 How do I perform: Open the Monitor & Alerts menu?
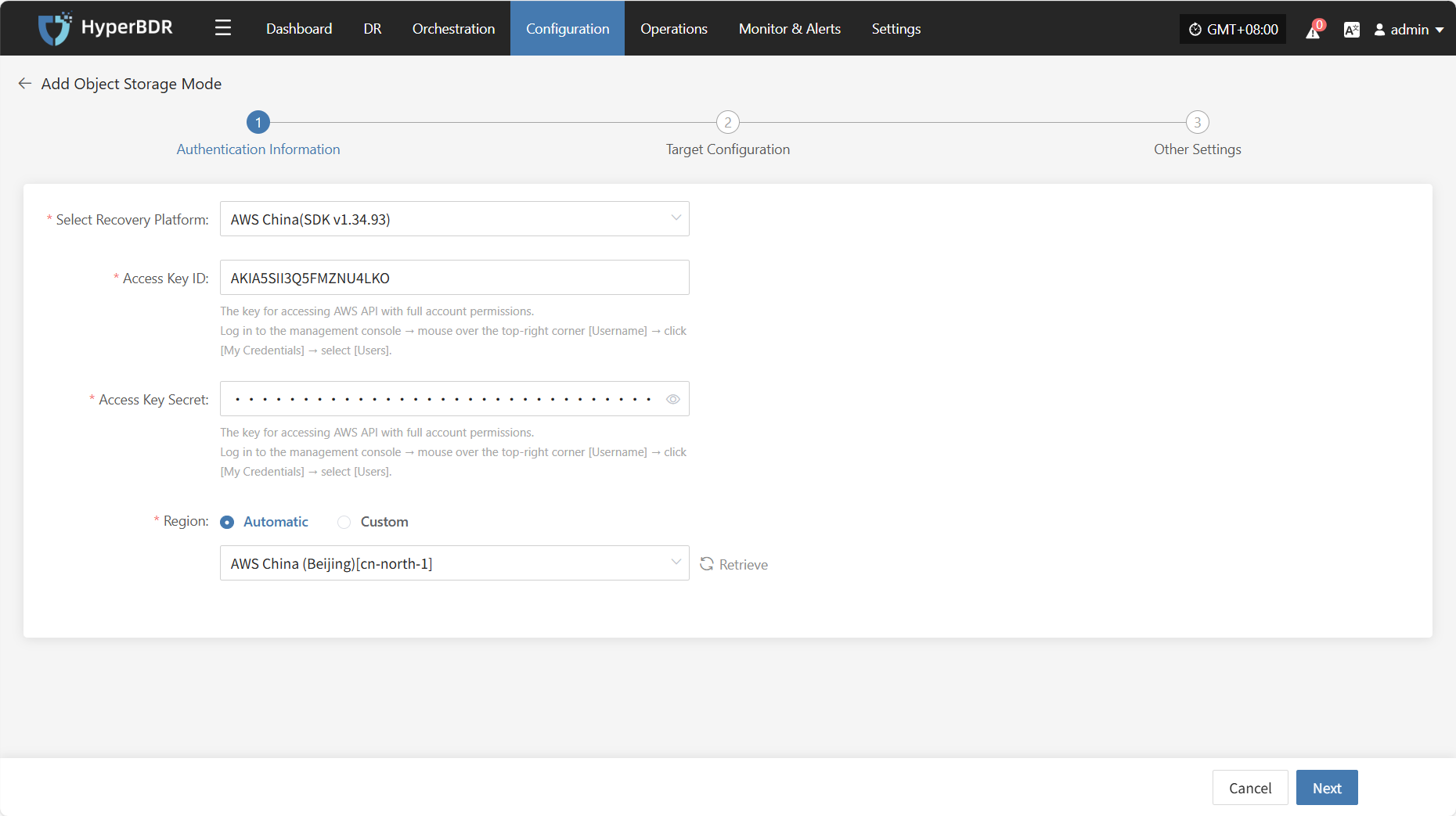tap(790, 28)
